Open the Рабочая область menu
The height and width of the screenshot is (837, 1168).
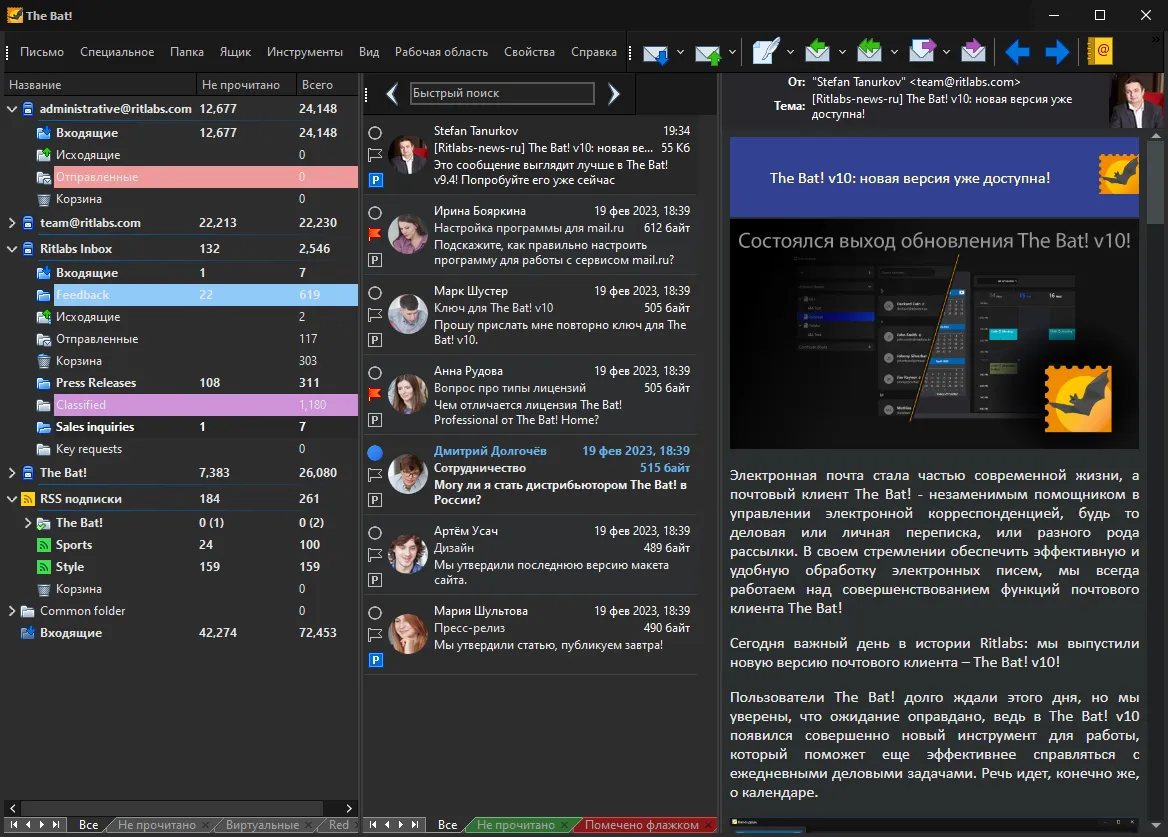pyautogui.click(x=441, y=52)
